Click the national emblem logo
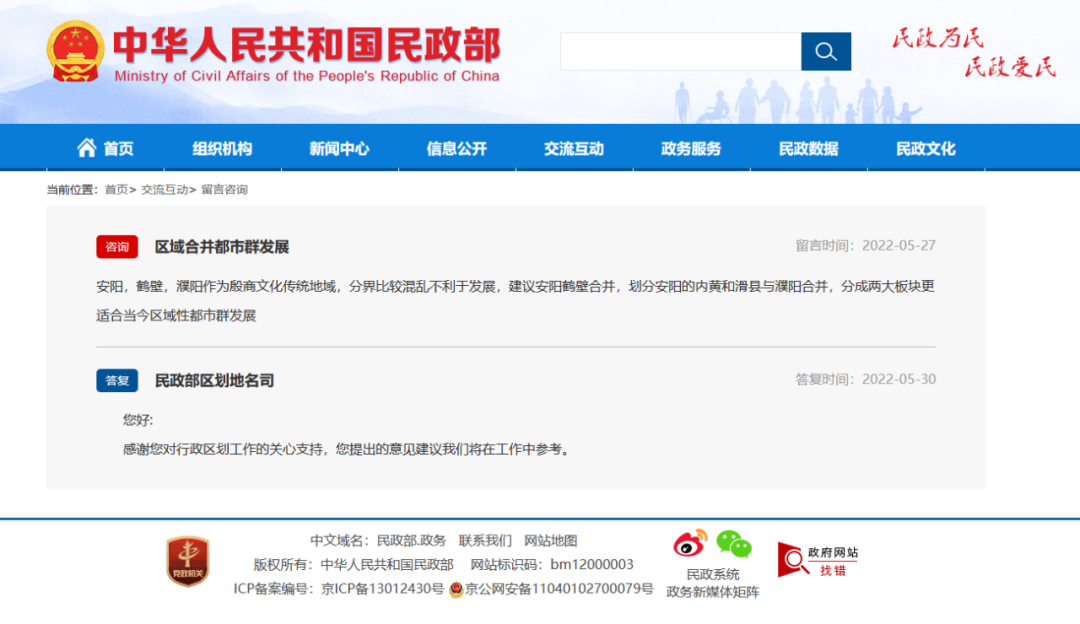Viewport: 1080px width, 624px height. (76, 52)
